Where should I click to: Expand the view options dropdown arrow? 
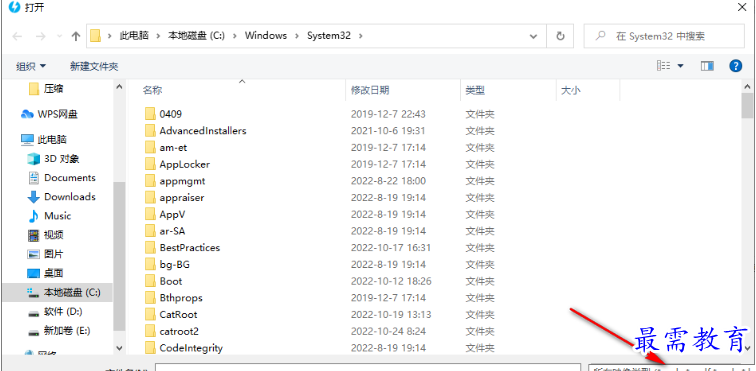pos(681,66)
